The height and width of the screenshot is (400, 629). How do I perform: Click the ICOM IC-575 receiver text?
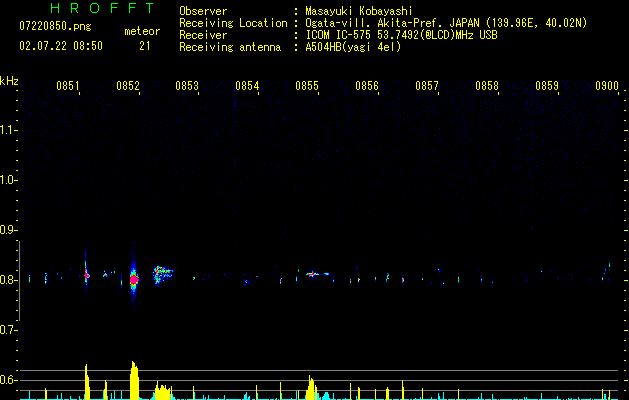point(401,35)
